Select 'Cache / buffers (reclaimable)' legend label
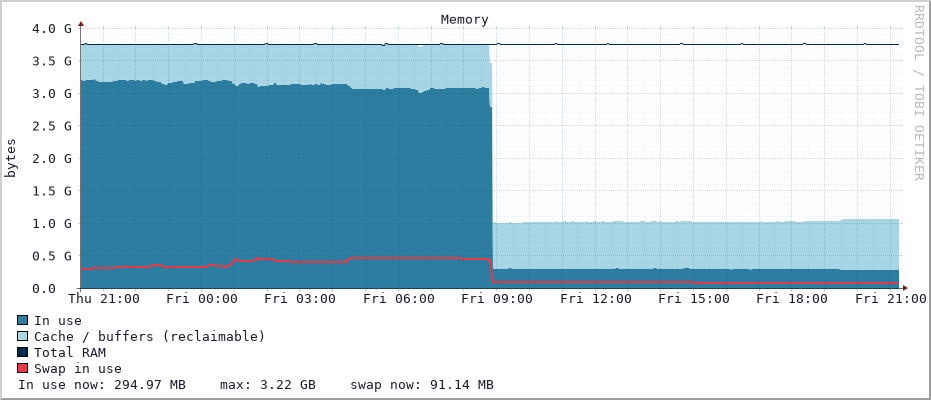This screenshot has width=931, height=400. (x=149, y=336)
